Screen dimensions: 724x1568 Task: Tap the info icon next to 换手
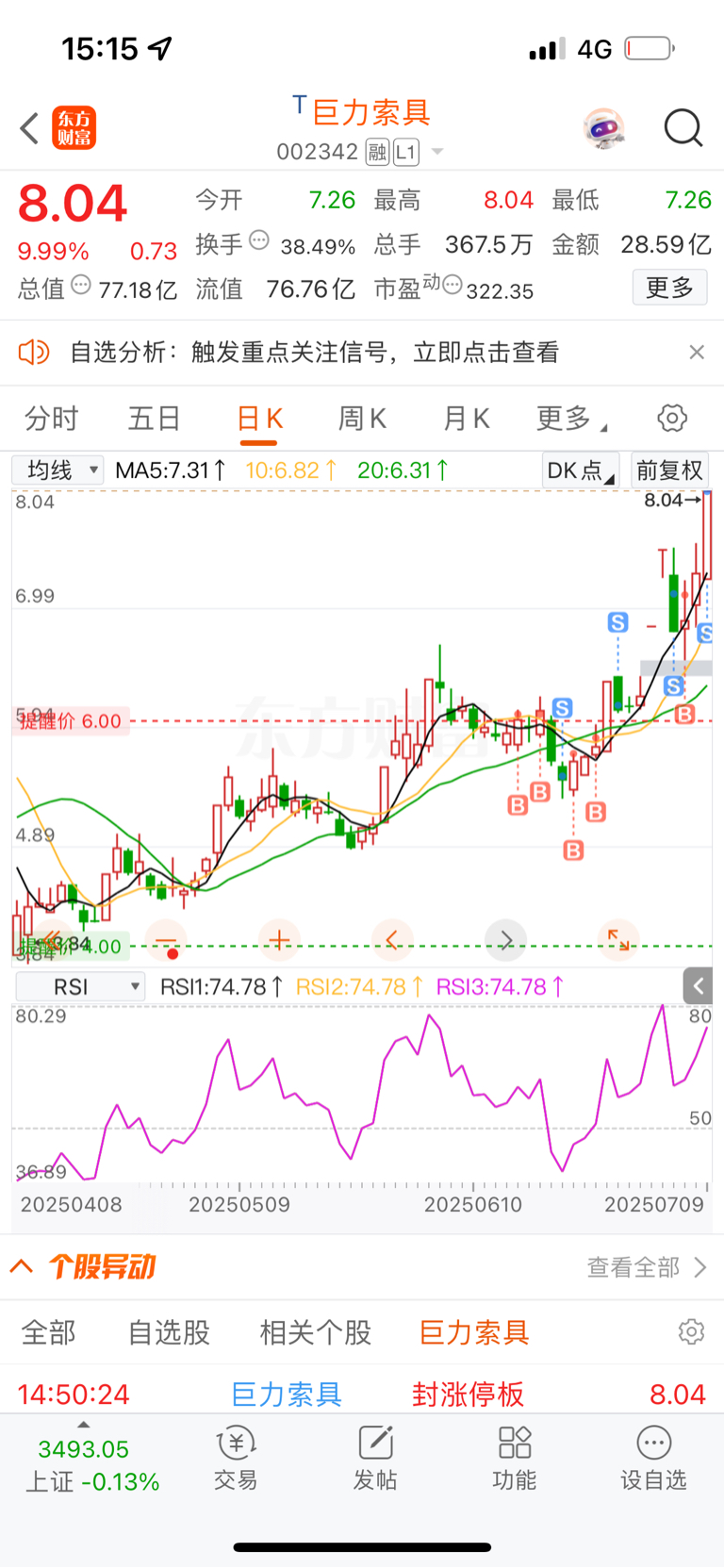[259, 240]
